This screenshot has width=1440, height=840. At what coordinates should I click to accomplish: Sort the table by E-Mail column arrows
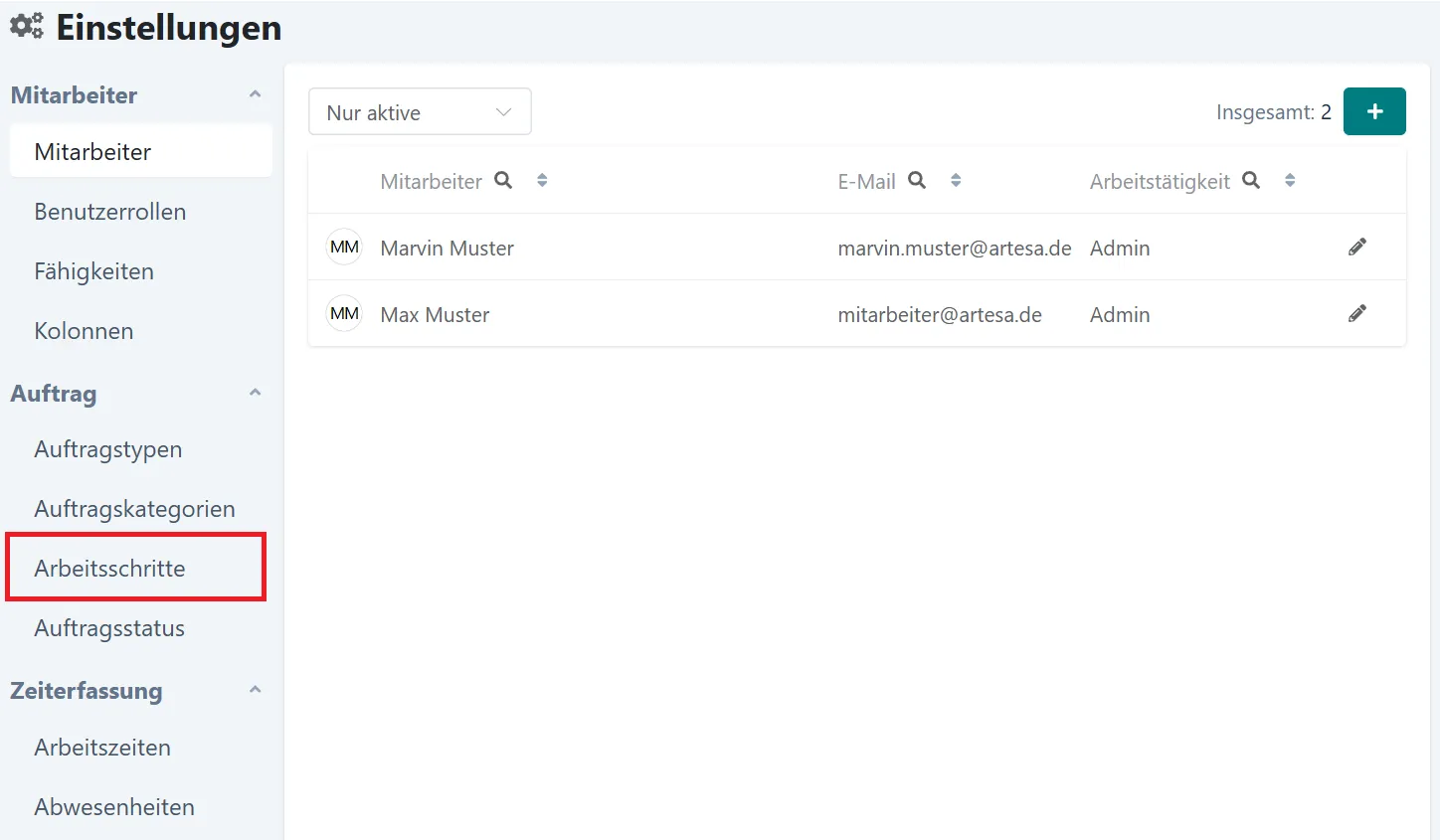point(956,180)
